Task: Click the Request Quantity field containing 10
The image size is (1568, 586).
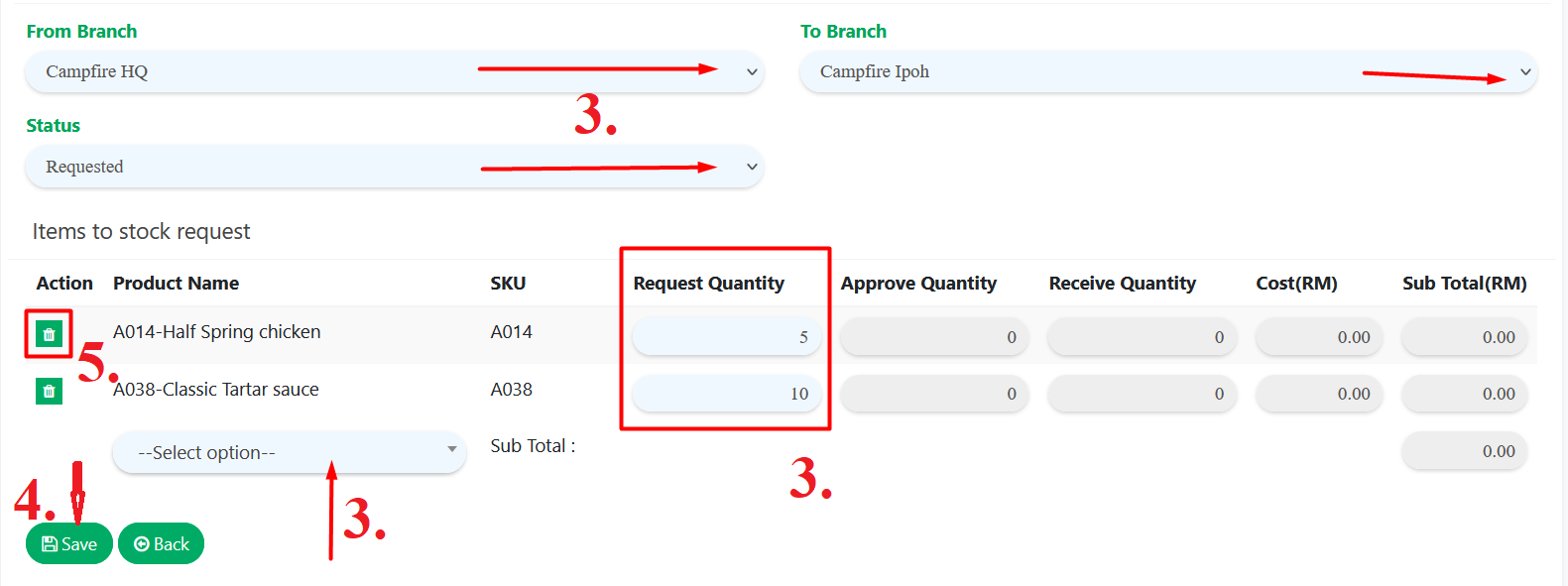Action: 726,393
